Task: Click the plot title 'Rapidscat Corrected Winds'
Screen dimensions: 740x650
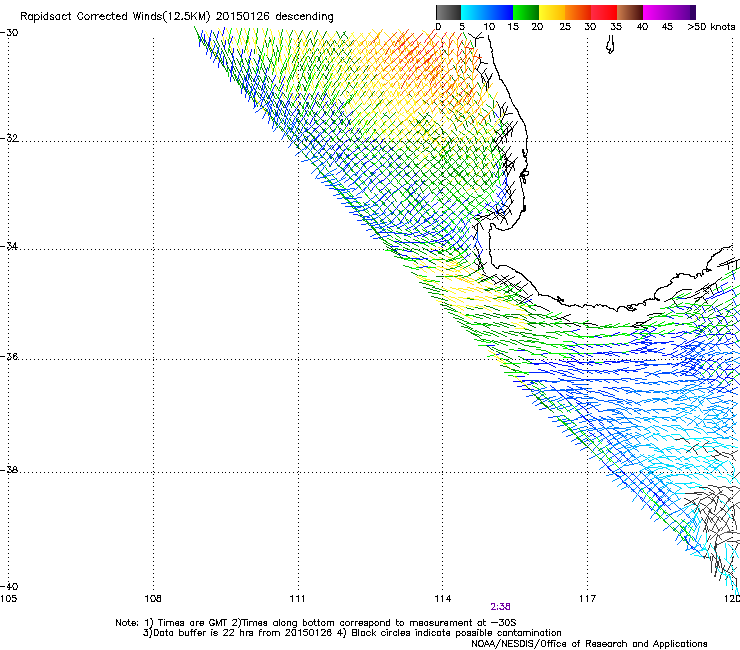Action: (91, 17)
